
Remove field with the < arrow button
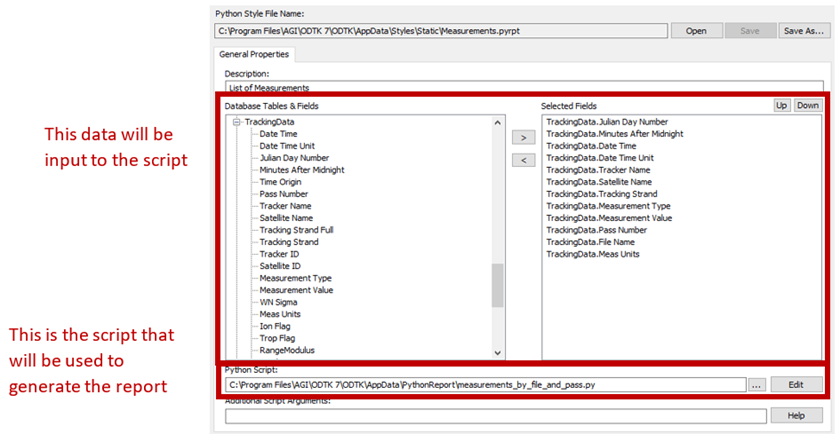(523, 160)
